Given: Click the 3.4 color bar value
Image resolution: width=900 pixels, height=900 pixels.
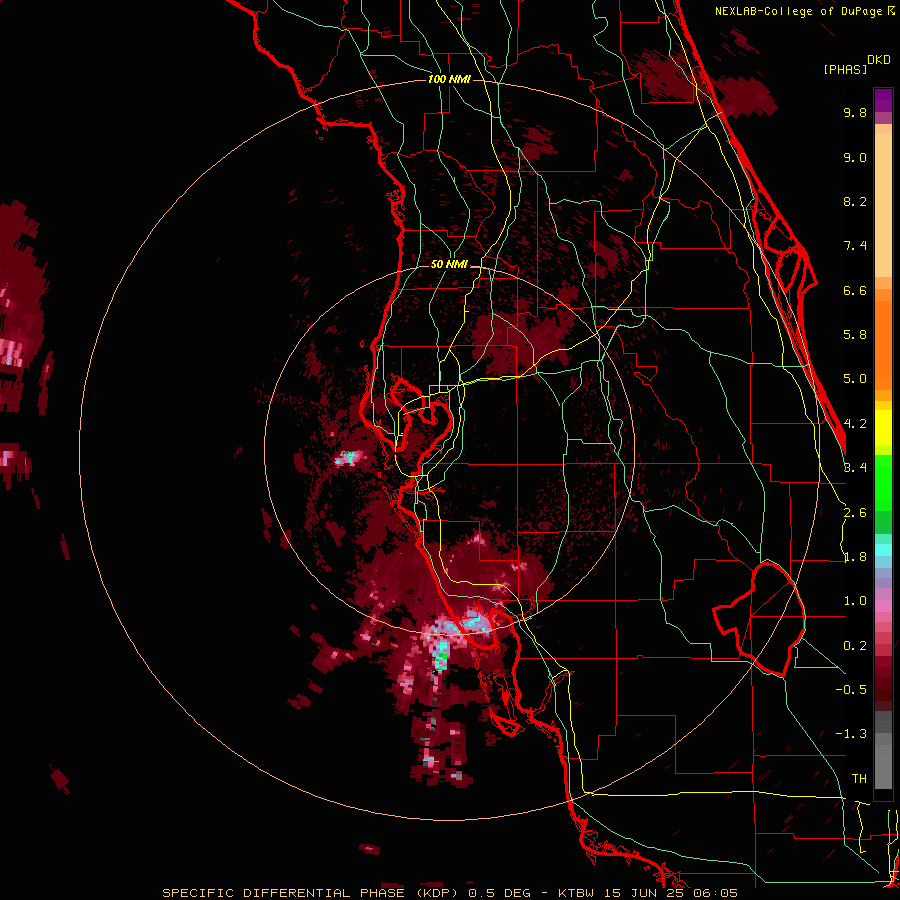Looking at the screenshot, I should pos(855,468).
